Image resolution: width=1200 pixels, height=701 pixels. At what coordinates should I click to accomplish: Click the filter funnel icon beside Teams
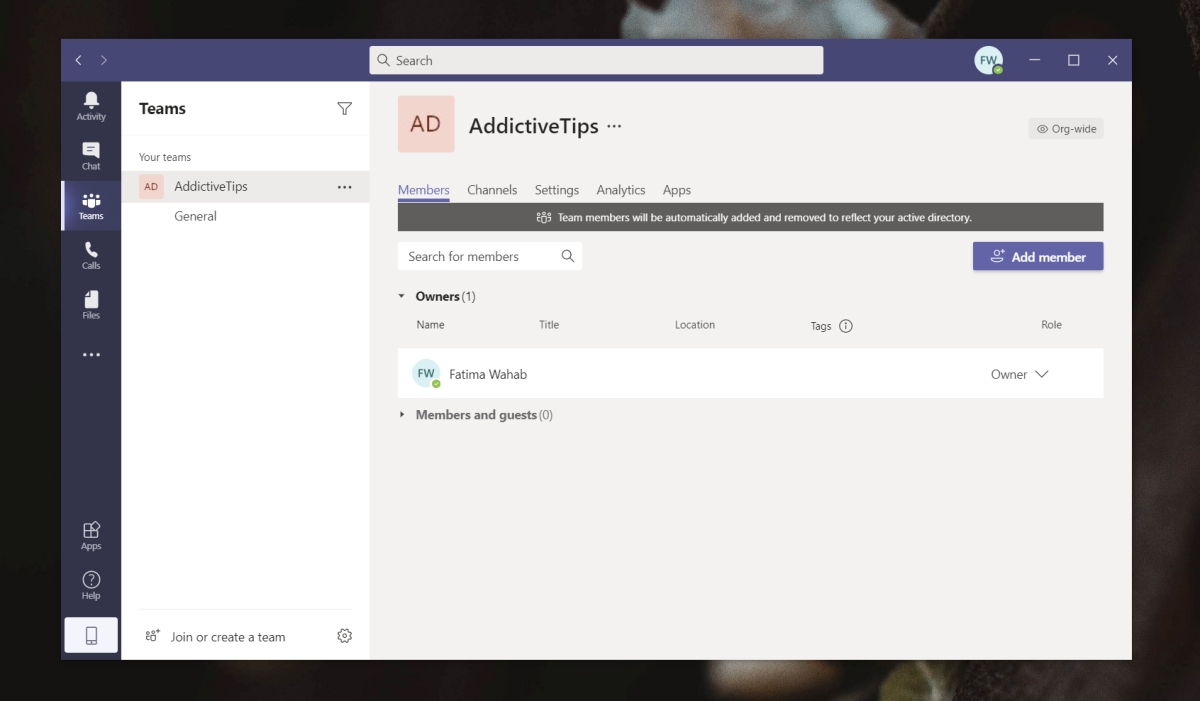point(345,109)
